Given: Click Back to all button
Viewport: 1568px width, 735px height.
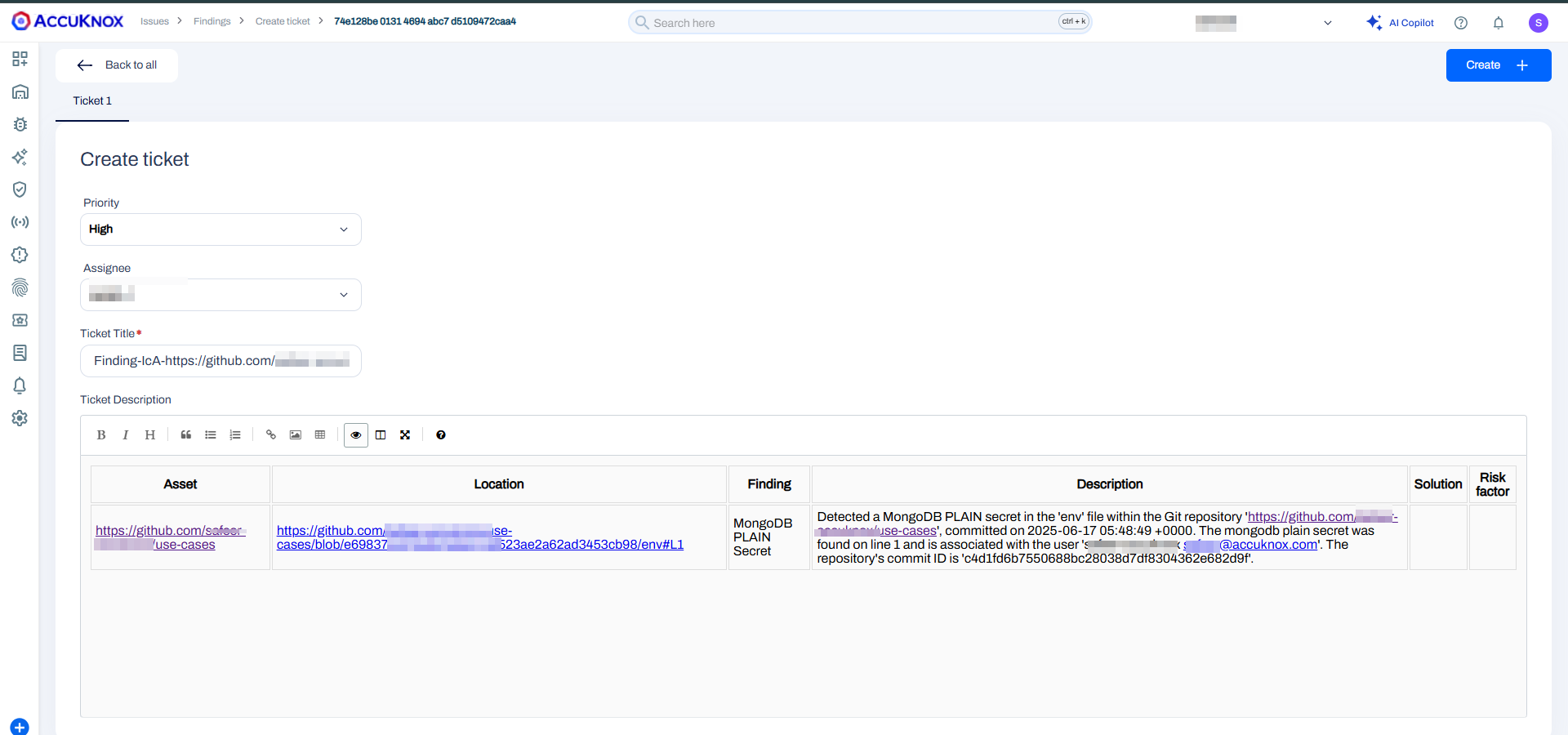Looking at the screenshot, I should pos(117,65).
